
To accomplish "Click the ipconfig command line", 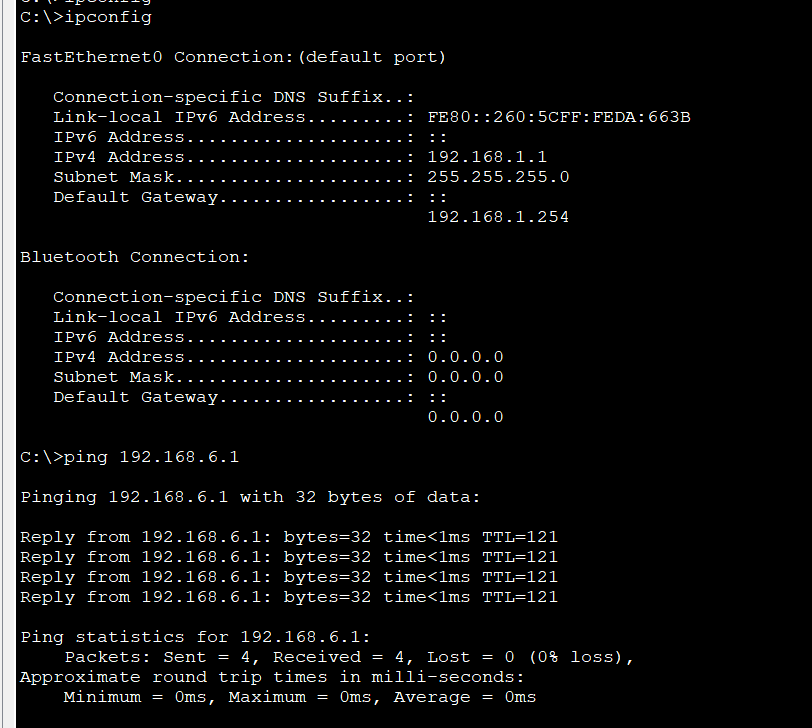I will [x=86, y=17].
